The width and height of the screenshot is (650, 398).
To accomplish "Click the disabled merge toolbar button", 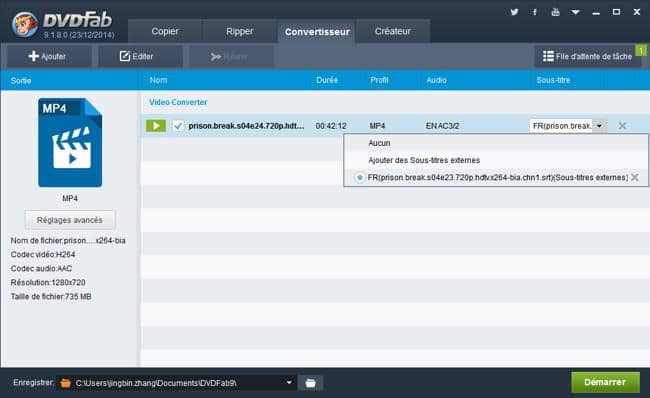I will tap(230, 56).
